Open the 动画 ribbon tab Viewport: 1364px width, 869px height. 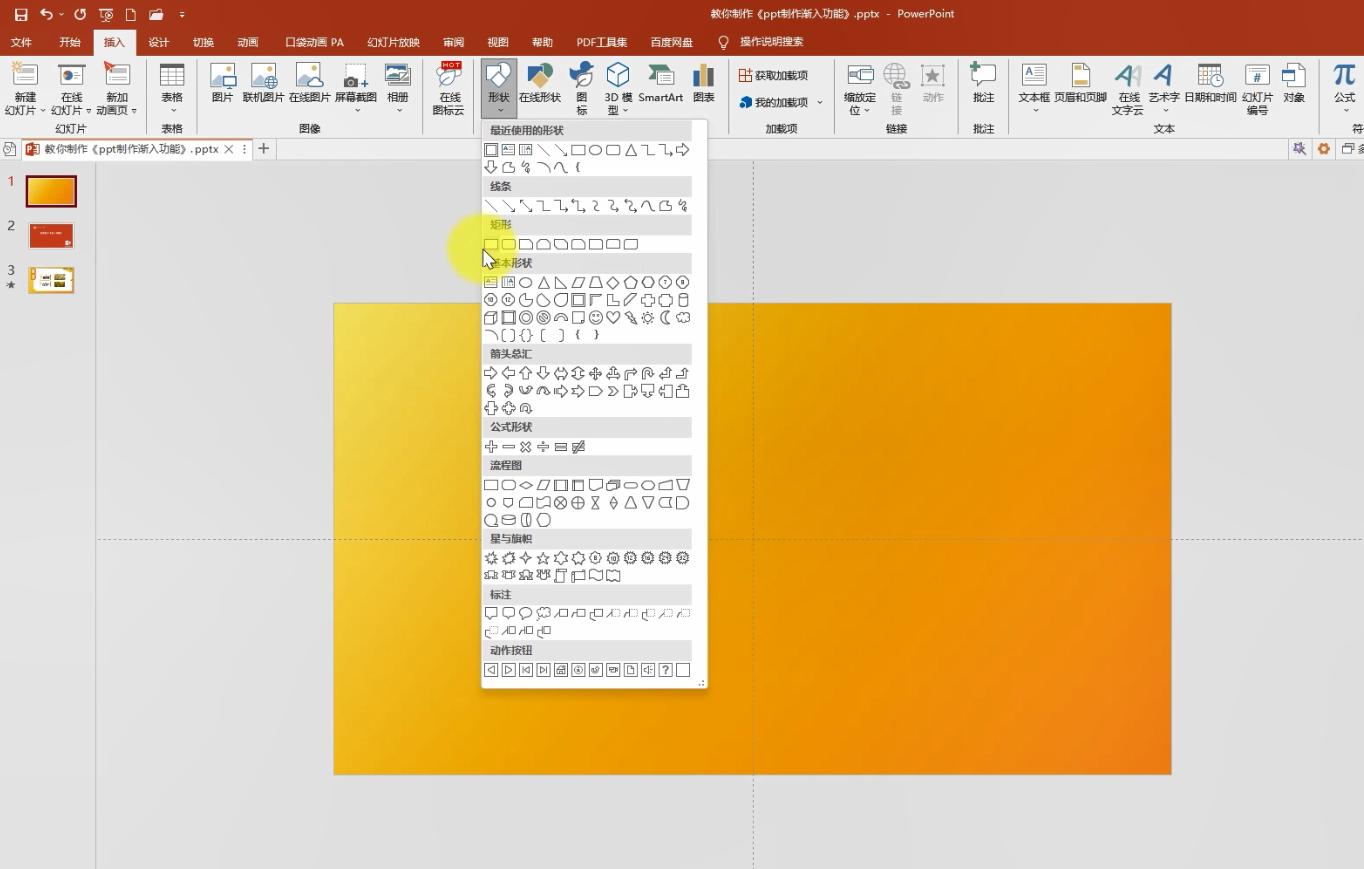(248, 42)
